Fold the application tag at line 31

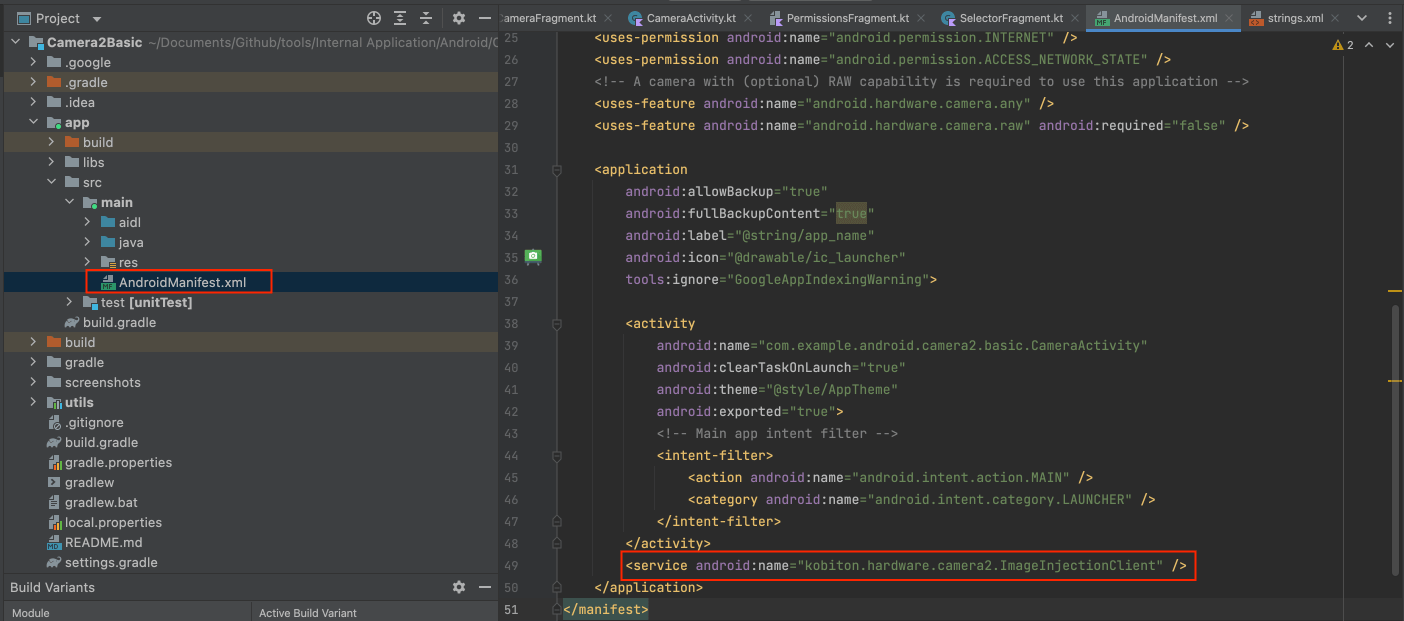click(557, 170)
